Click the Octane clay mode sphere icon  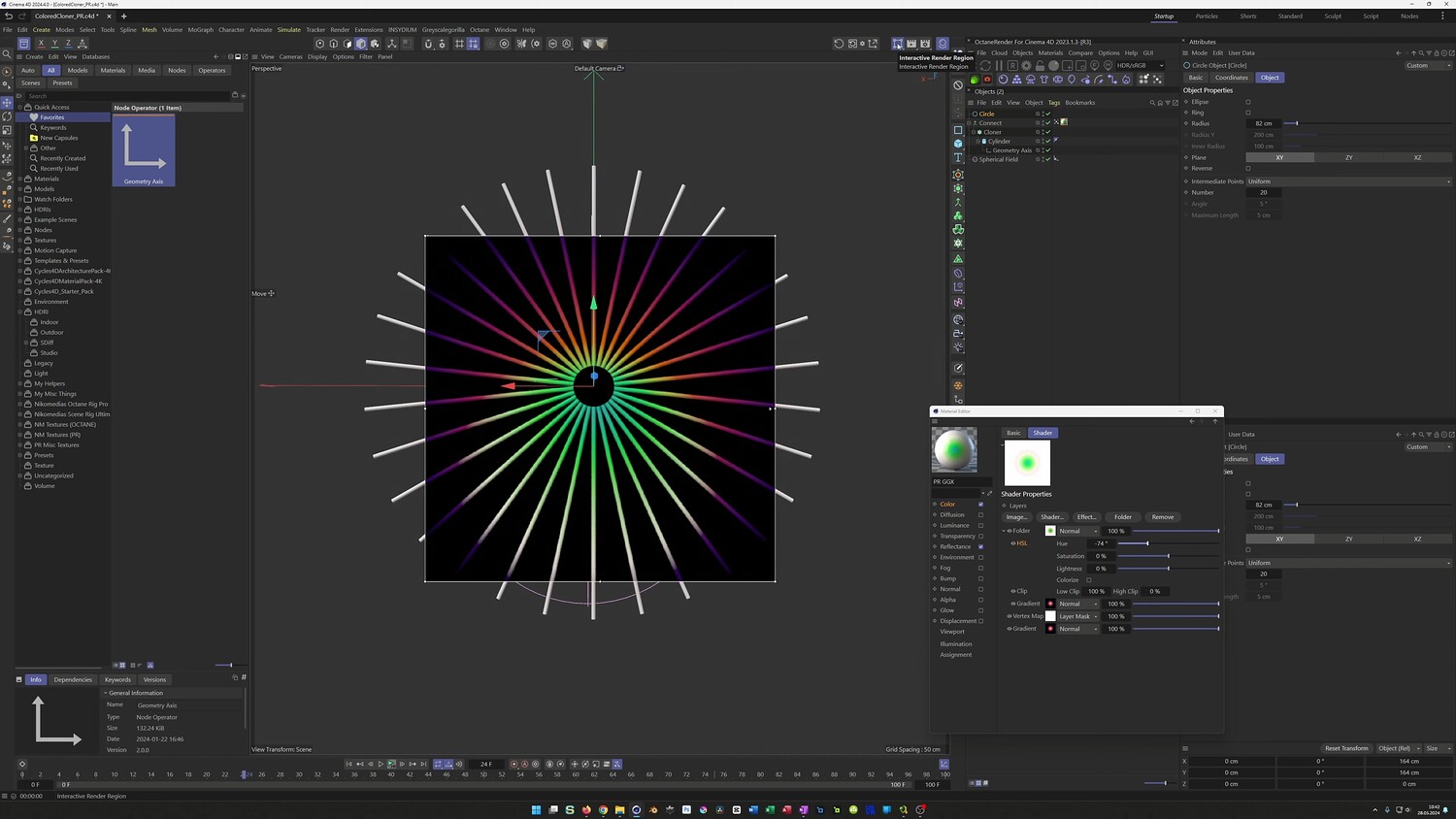(1053, 66)
